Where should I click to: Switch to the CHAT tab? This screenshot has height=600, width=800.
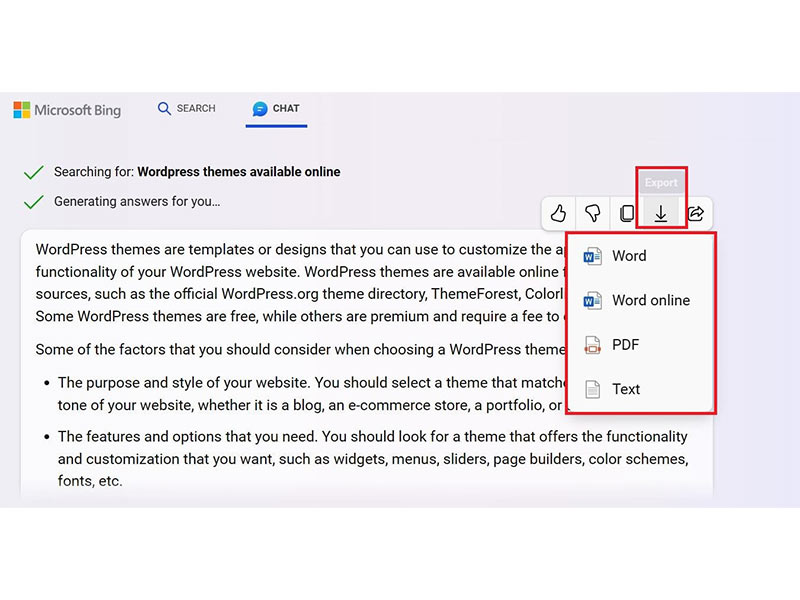(x=276, y=108)
